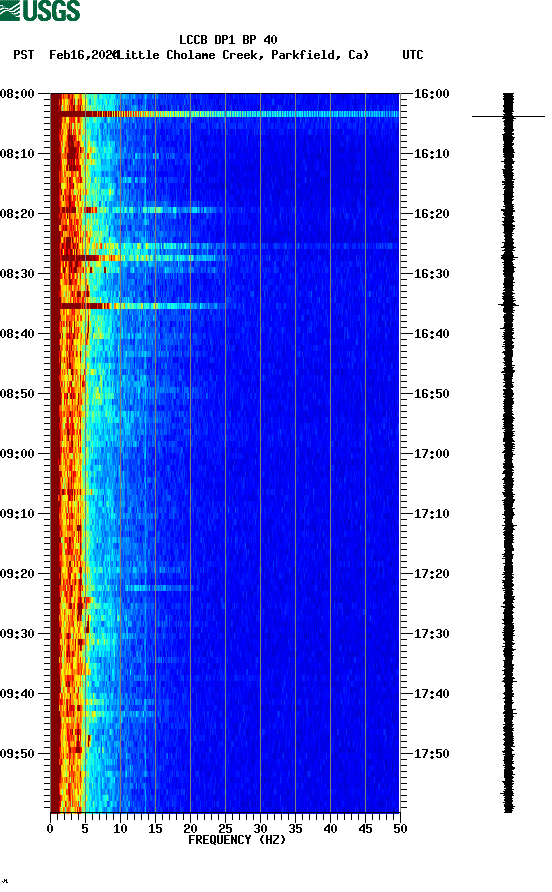Click the event streak near 08:35 PST
The height and width of the screenshot is (892, 552).
coord(142,306)
